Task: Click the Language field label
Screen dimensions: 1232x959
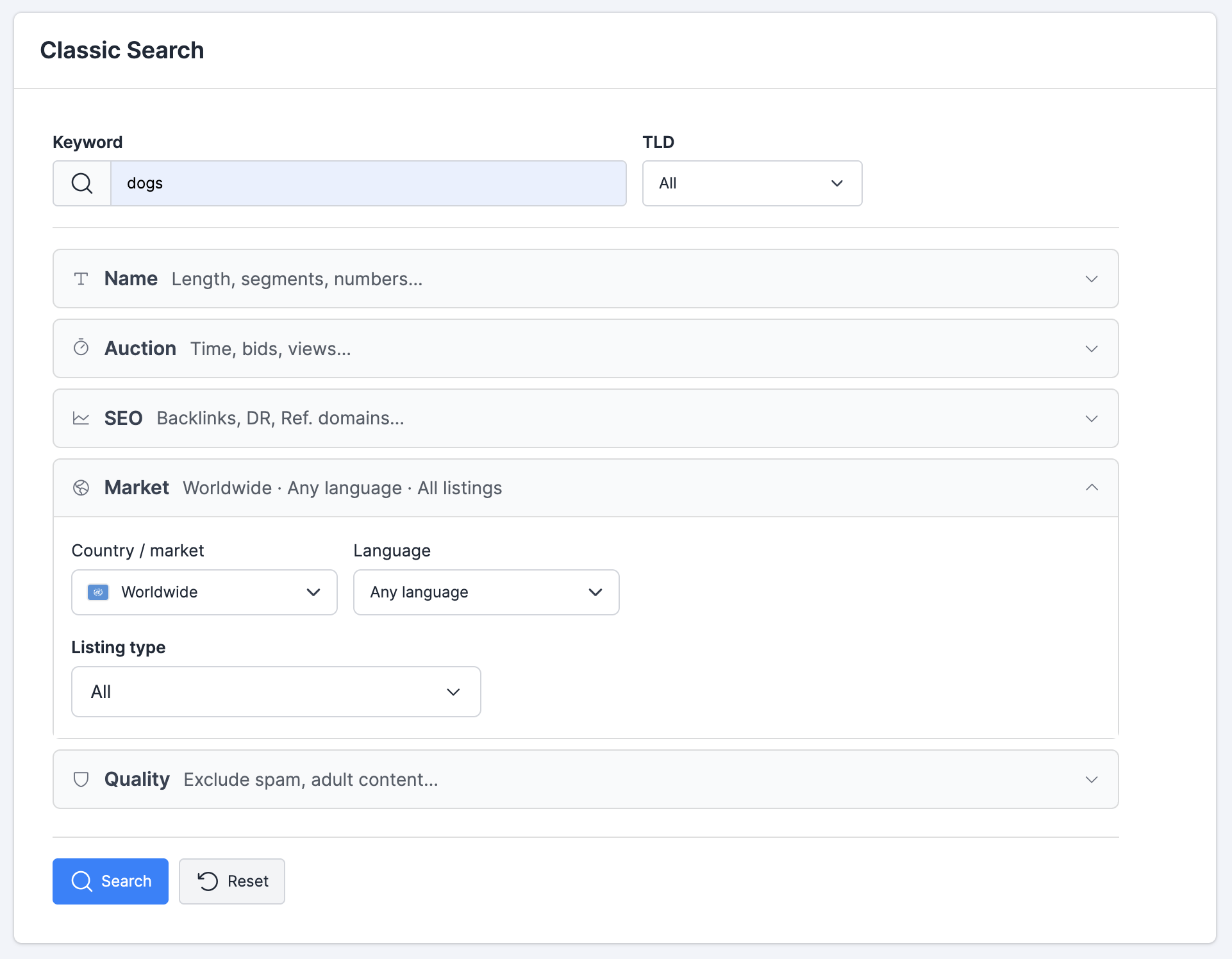Action: pyautogui.click(x=392, y=551)
